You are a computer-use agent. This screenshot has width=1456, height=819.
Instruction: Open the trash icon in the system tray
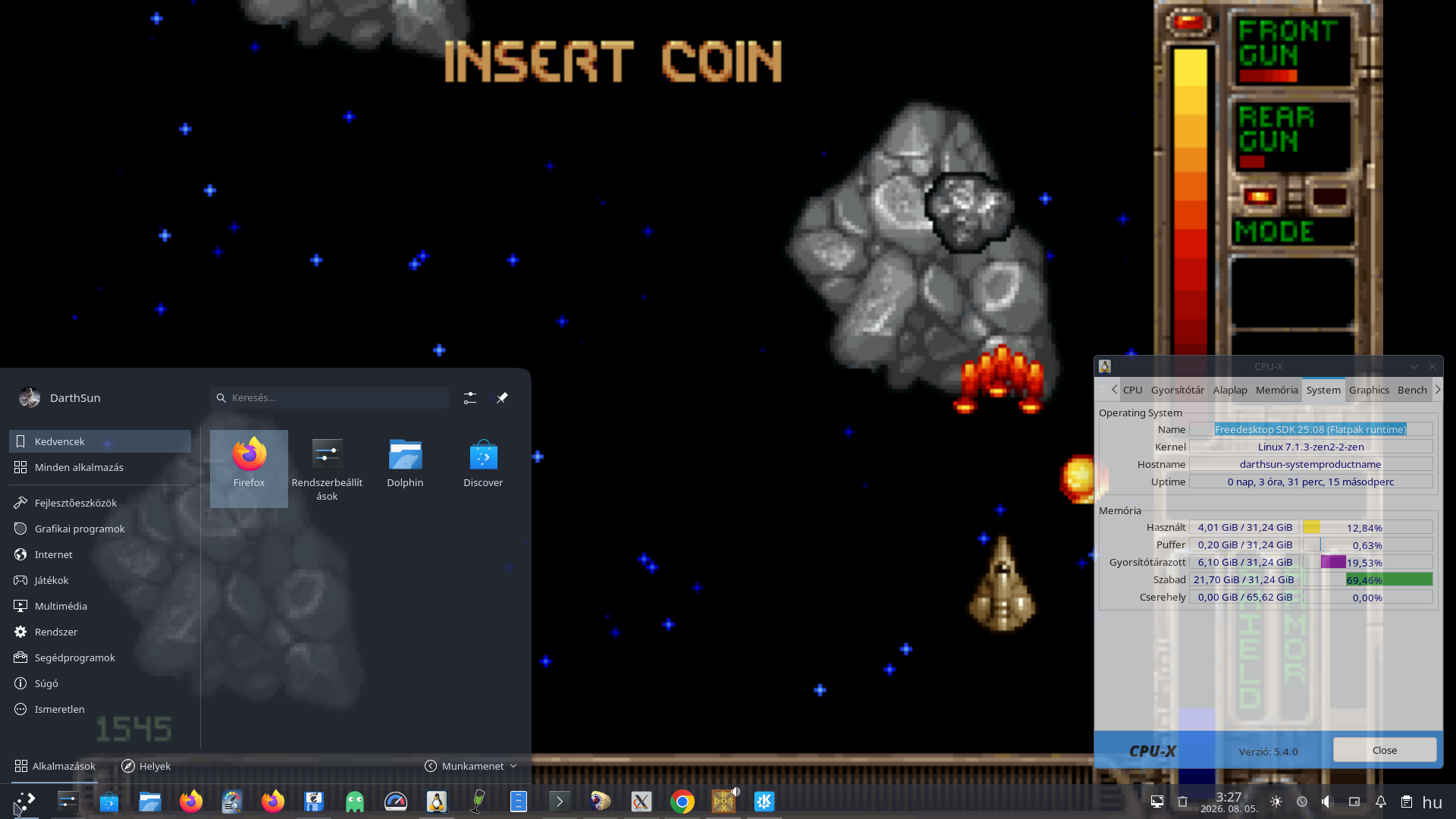pos(1182,802)
